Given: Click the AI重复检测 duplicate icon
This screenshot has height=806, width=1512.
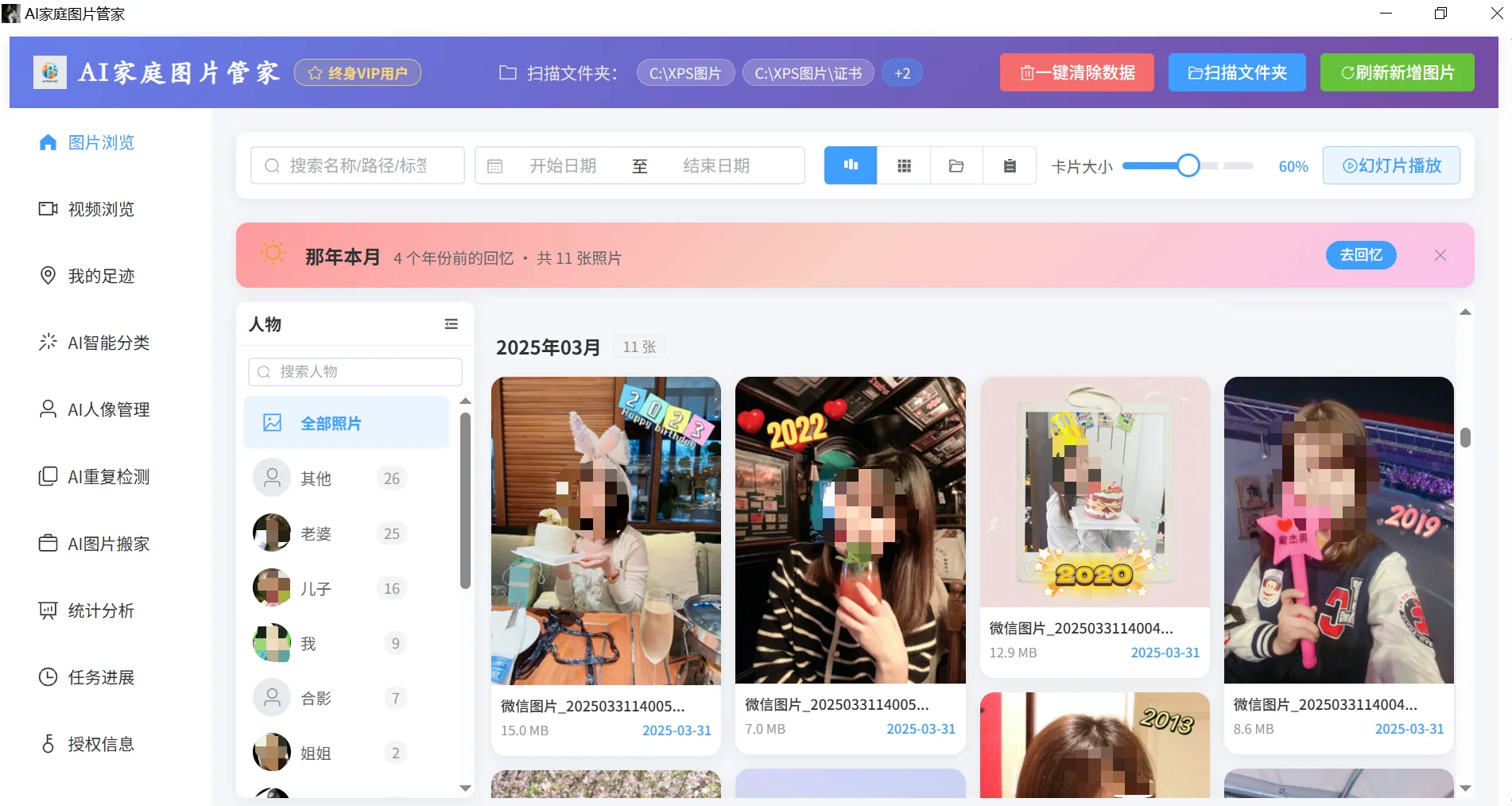Looking at the screenshot, I should coord(48,476).
